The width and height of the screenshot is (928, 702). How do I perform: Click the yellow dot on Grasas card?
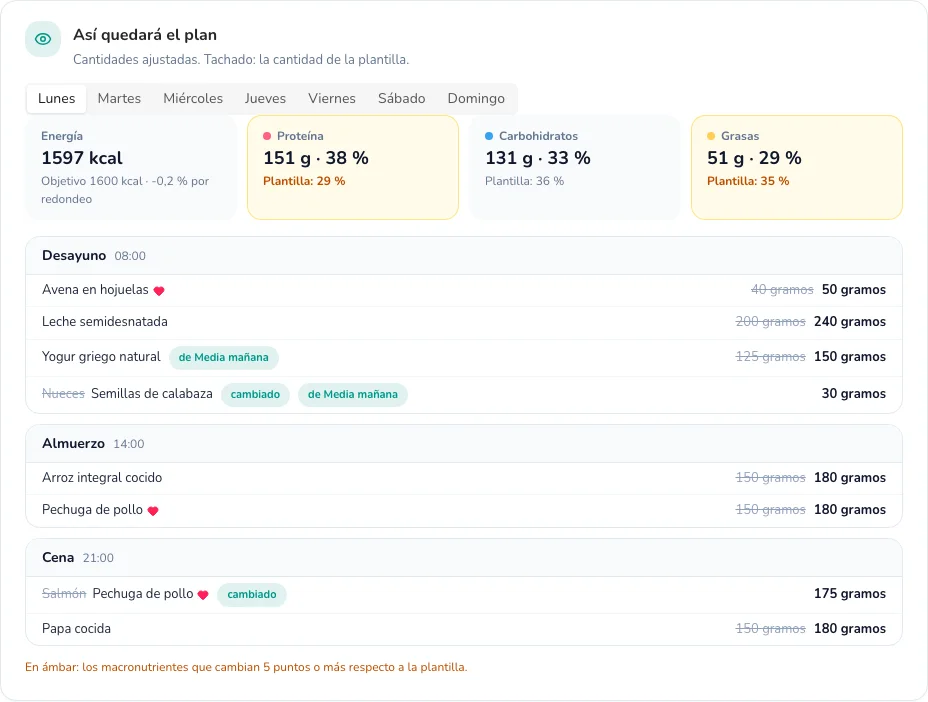pos(711,136)
